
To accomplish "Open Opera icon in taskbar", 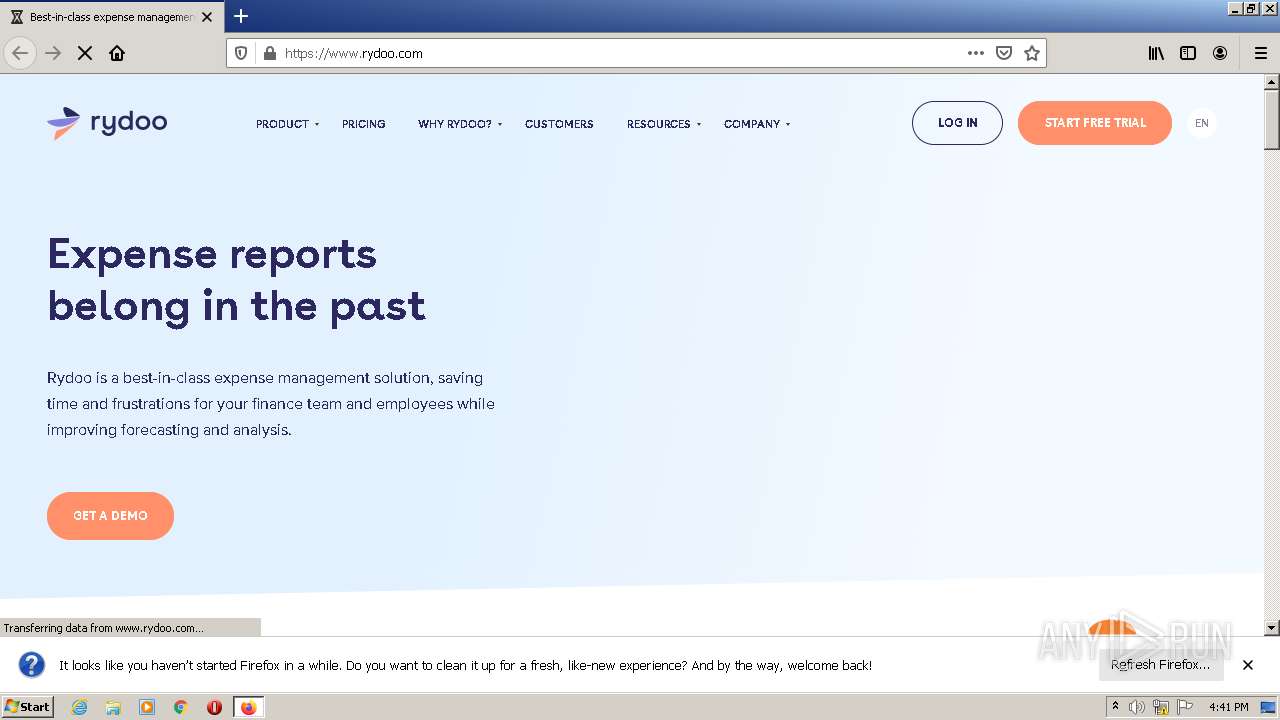I will pos(214,707).
